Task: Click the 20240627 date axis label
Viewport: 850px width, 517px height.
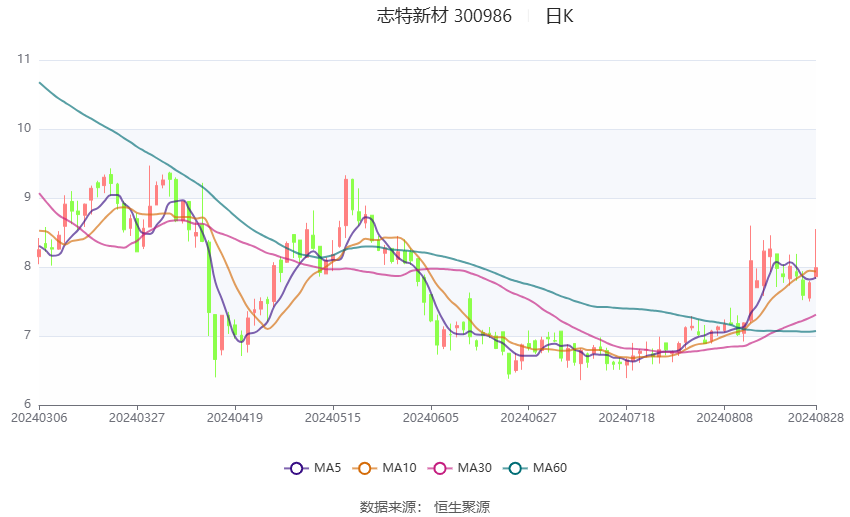Action: pyautogui.click(x=528, y=418)
